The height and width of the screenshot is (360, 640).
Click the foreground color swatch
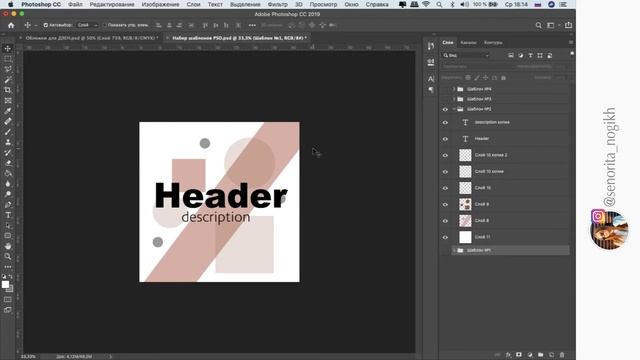[5, 284]
